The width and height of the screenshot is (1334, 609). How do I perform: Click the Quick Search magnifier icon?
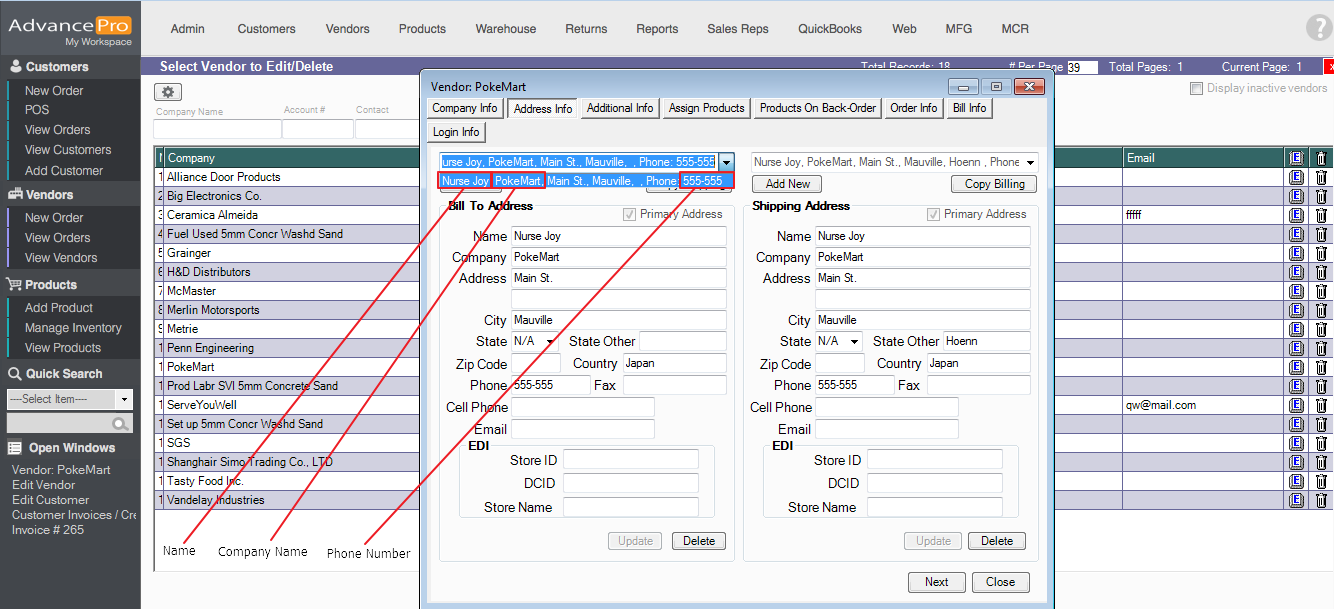coord(122,424)
